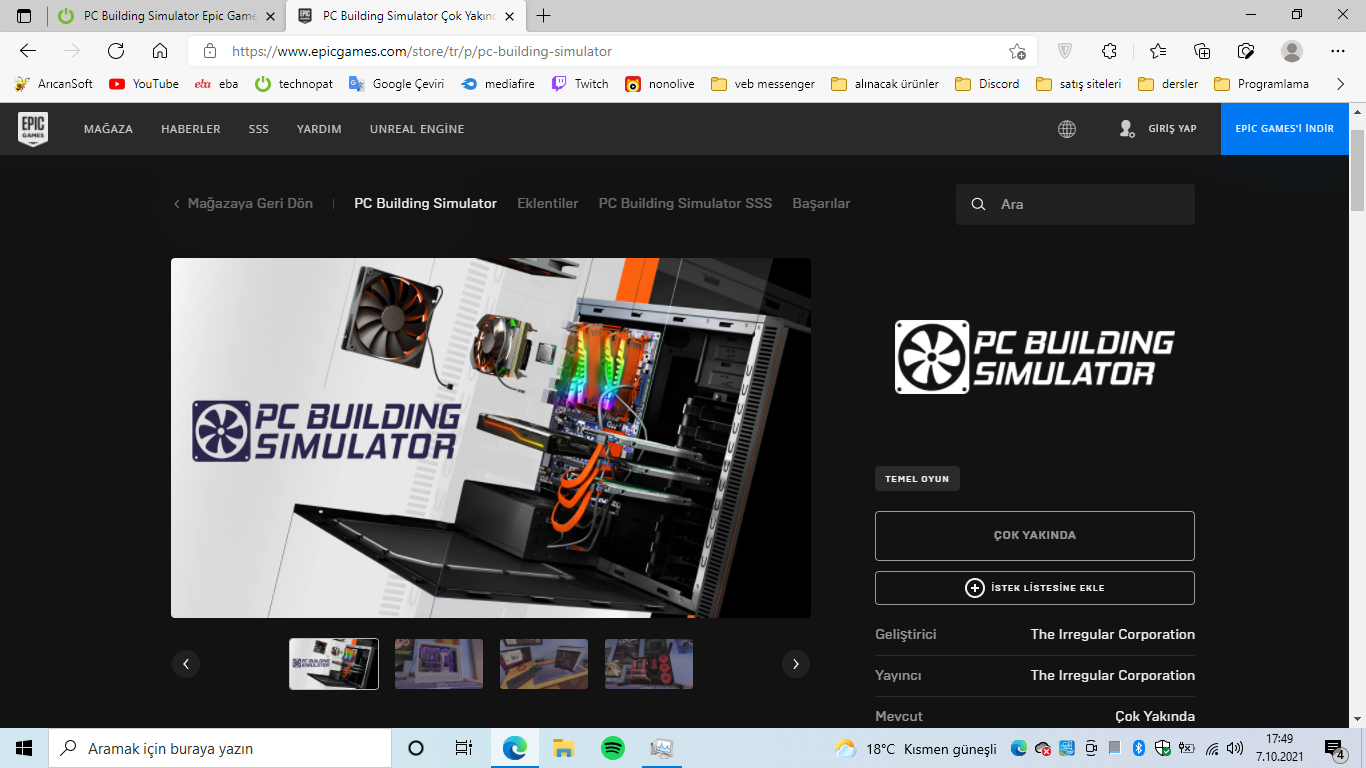Switch to Microsoft Edge on the taskbar
Viewport: 1366px width, 768px height.
(514, 748)
